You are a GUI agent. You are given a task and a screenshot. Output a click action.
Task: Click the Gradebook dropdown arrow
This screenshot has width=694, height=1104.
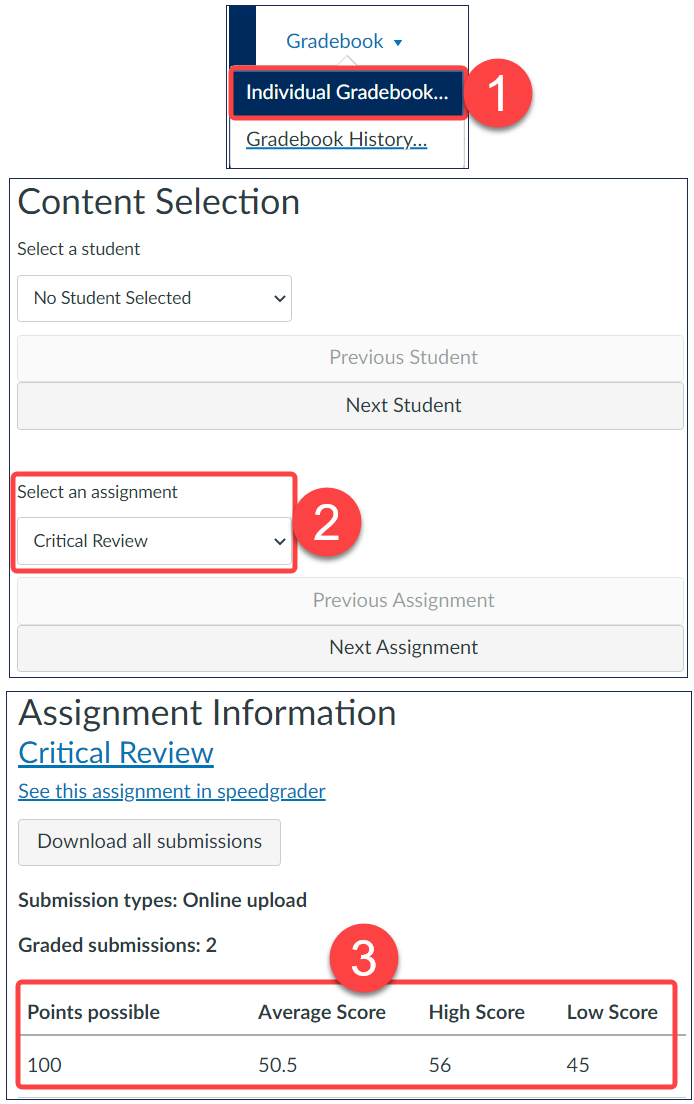398,43
